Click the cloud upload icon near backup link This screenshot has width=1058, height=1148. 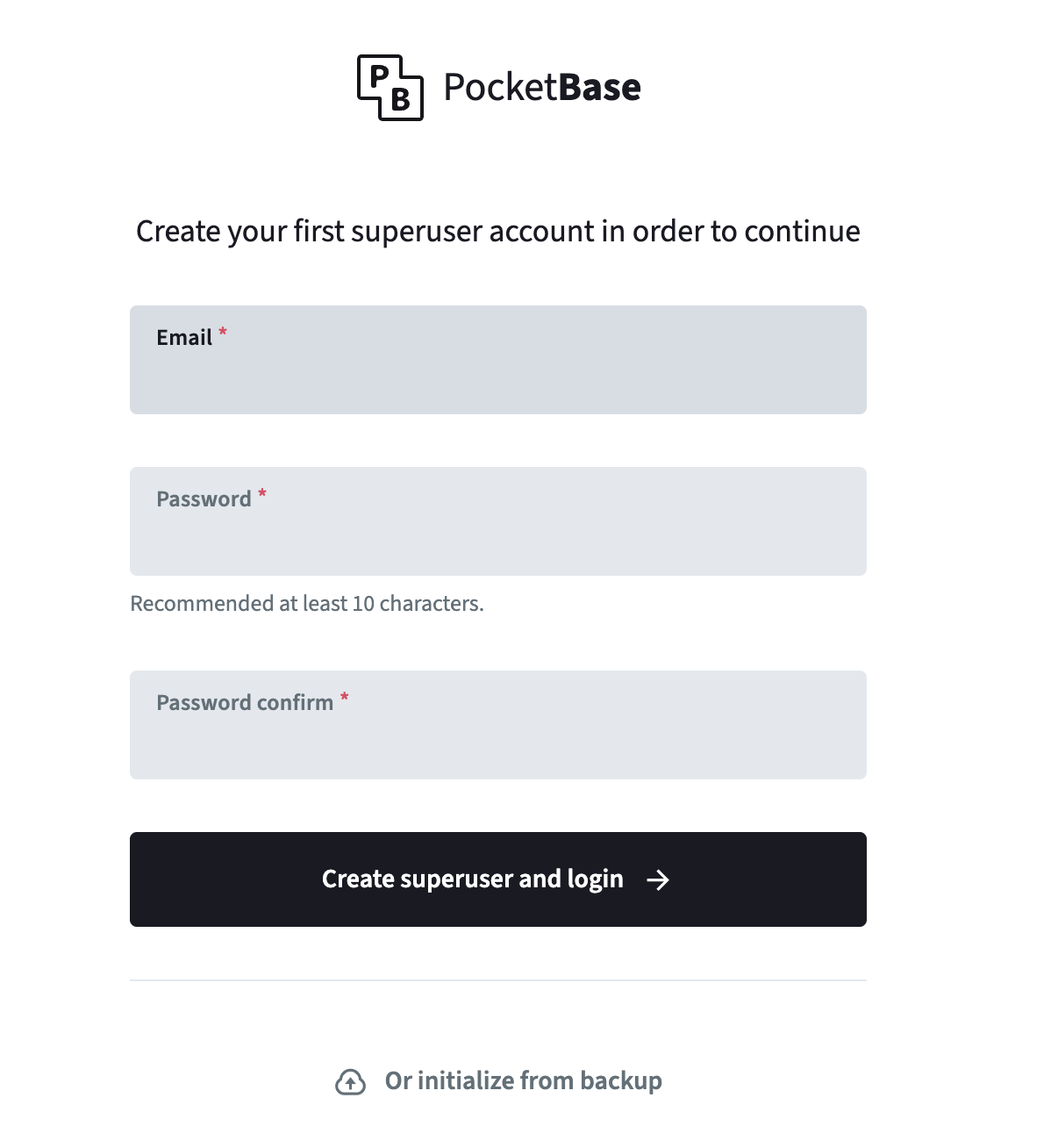coord(353,1082)
